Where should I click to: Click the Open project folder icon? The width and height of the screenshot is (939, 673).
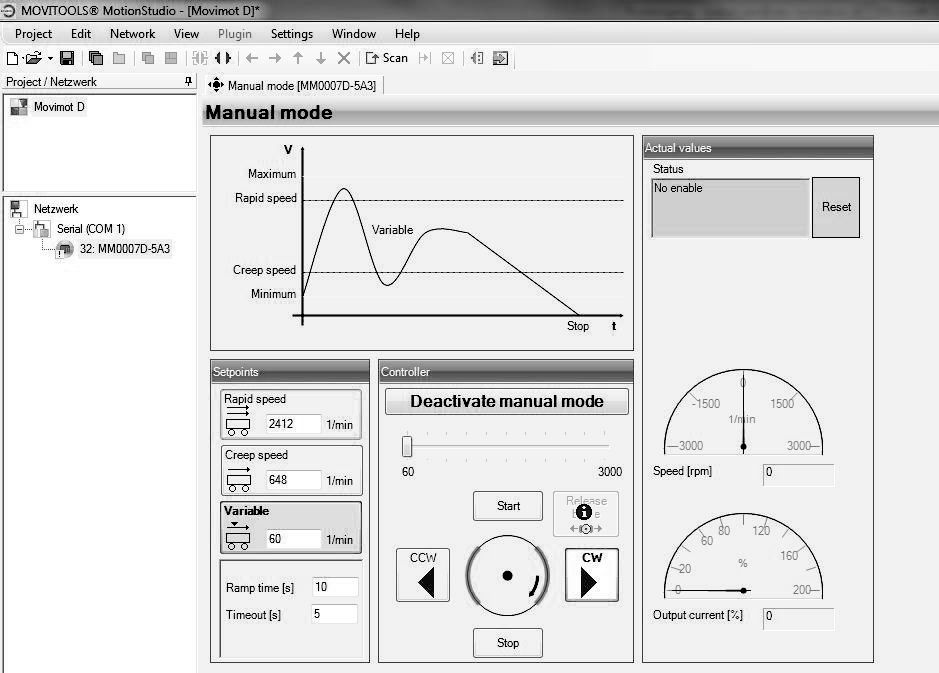click(34, 58)
